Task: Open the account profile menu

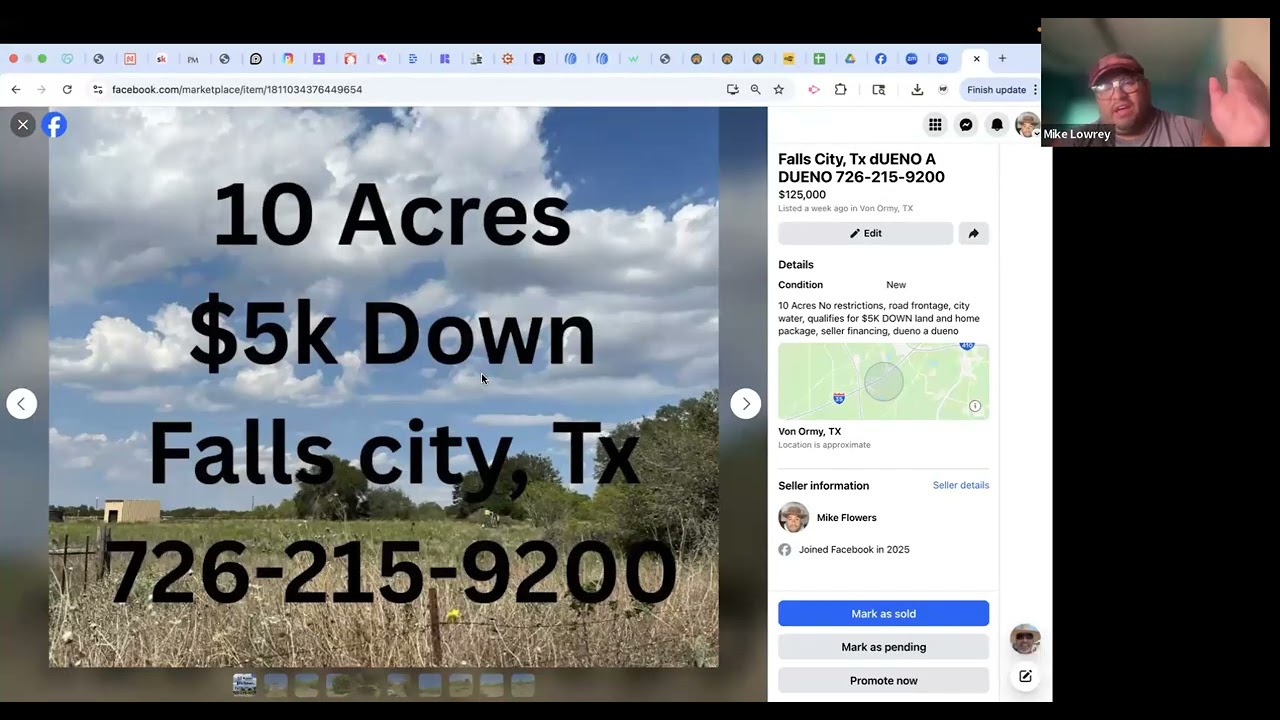Action: 1027,125
